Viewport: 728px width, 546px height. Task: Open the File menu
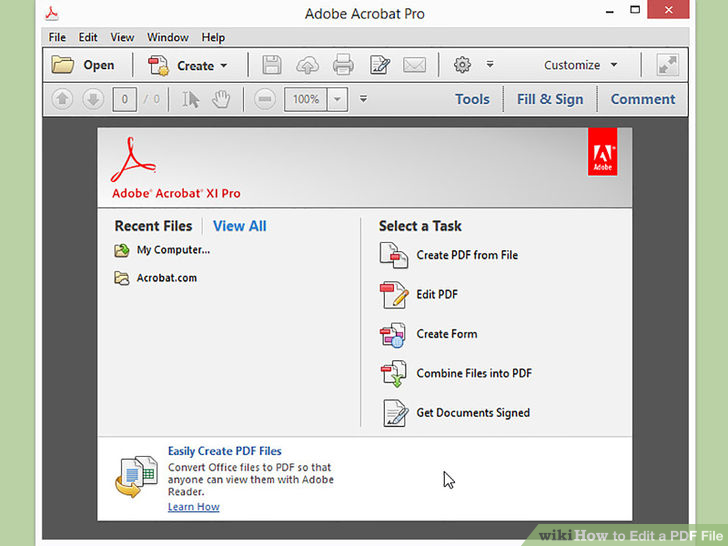point(57,37)
